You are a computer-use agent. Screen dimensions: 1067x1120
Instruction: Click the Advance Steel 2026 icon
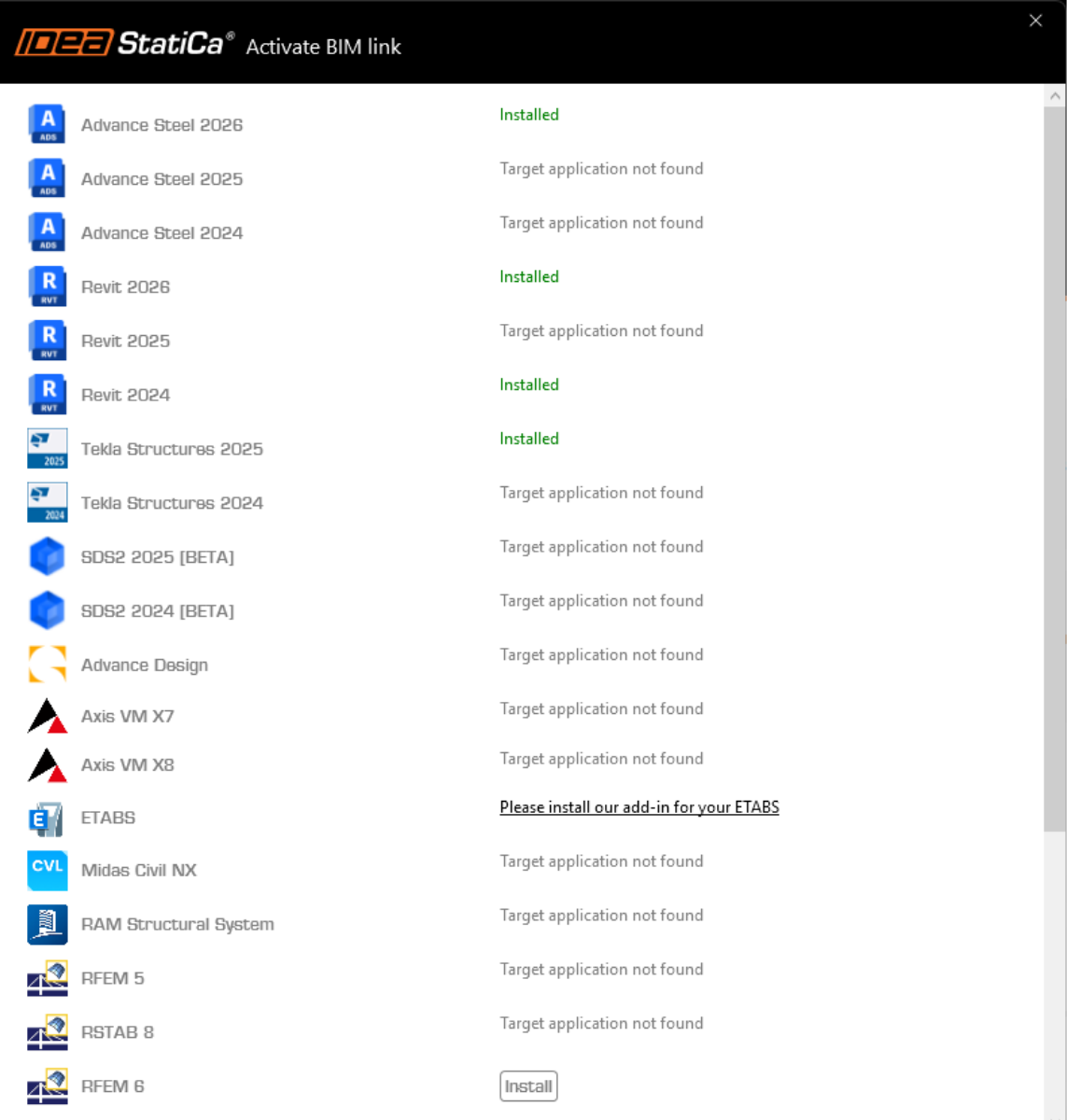pos(47,124)
